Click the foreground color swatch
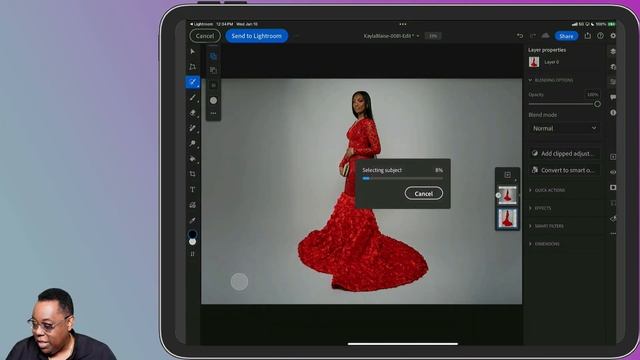The image size is (640, 360). coord(192,234)
